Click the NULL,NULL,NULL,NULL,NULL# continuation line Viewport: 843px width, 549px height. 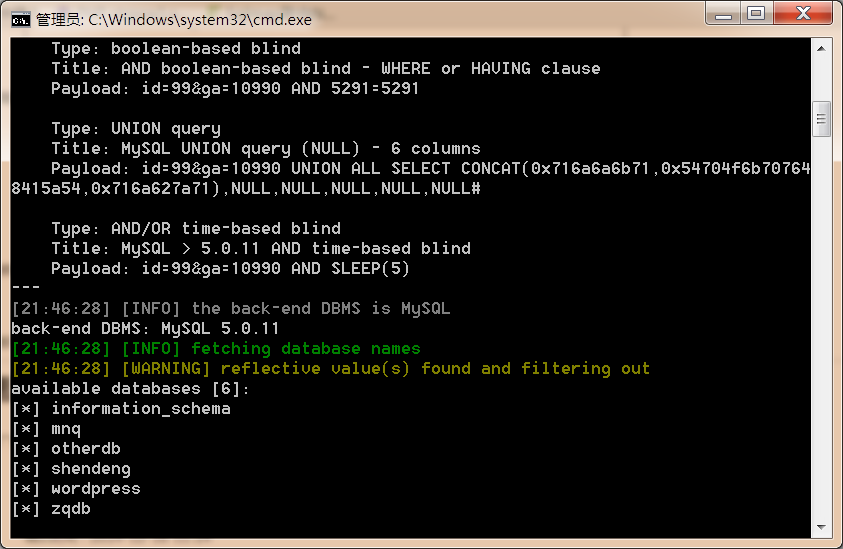tap(246, 188)
